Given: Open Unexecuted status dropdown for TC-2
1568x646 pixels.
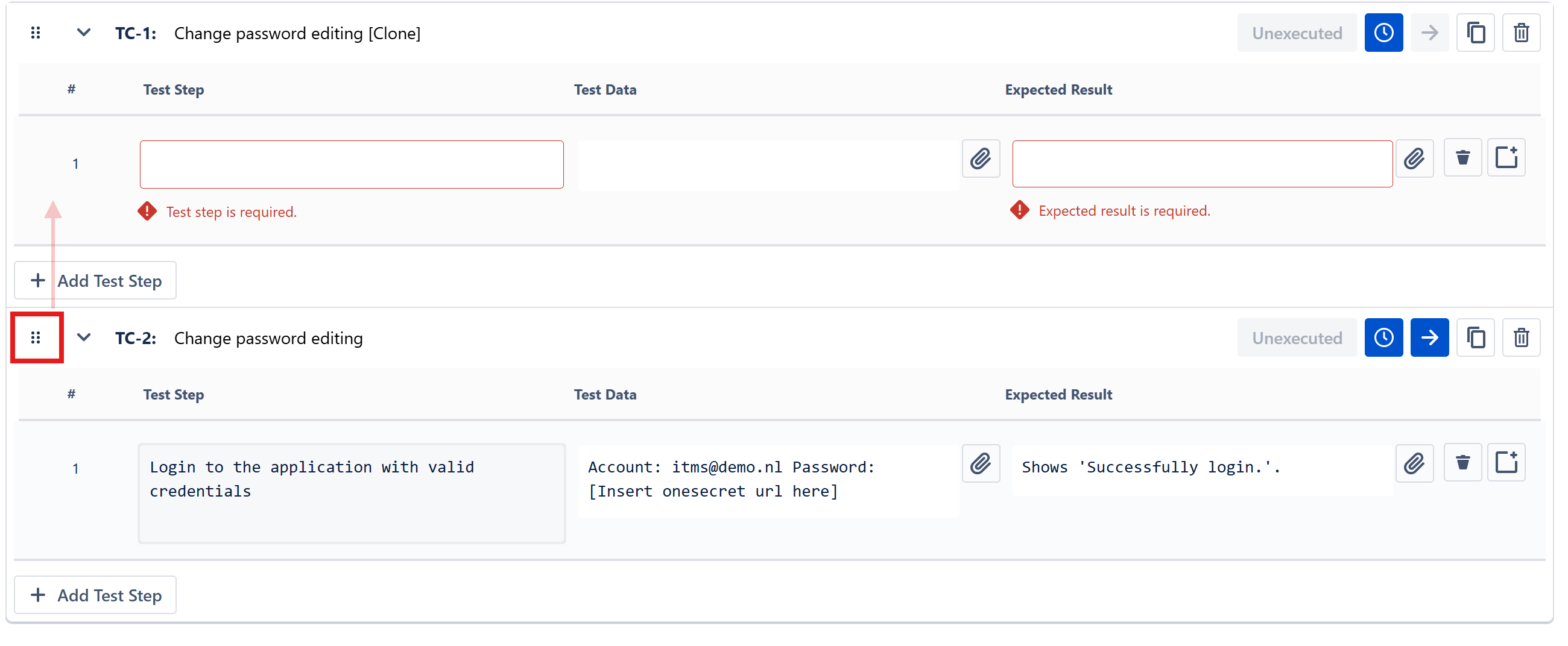Looking at the screenshot, I should [1297, 337].
